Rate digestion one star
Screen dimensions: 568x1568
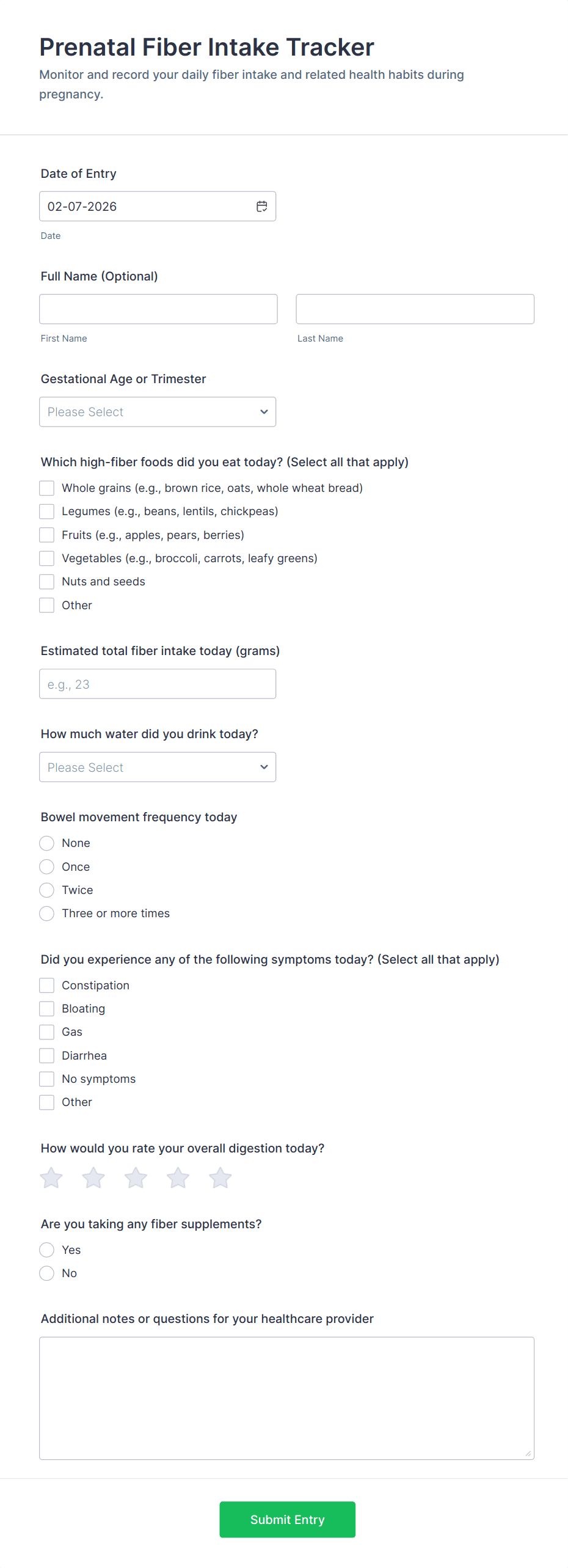(51, 1178)
